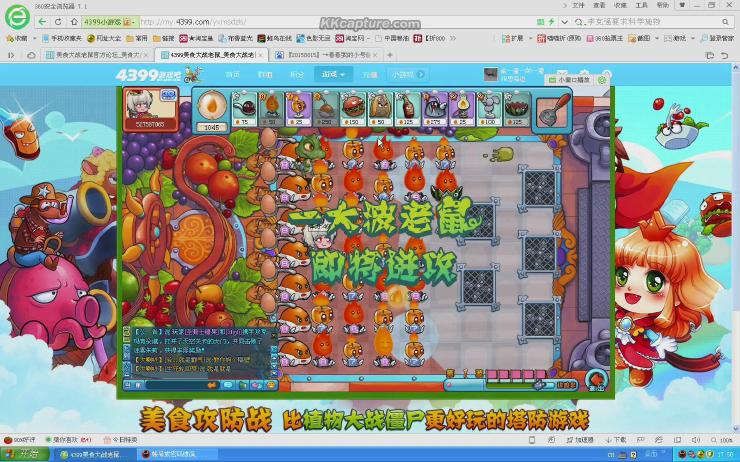
Task: Click the cloud icon left of tabs
Action: coord(31,55)
